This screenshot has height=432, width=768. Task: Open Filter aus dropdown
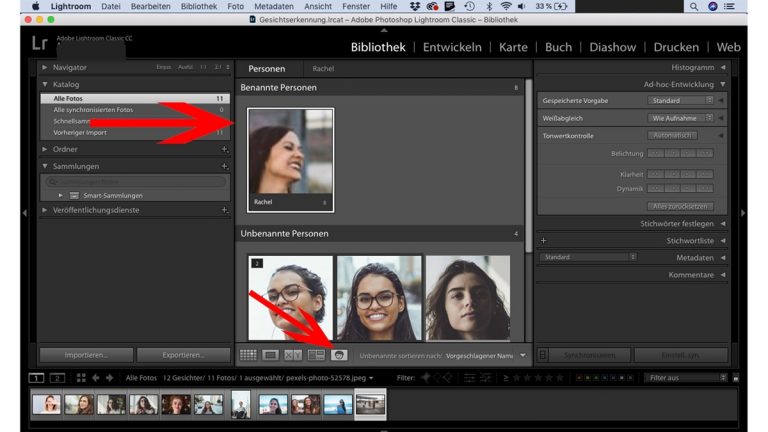click(x=686, y=378)
